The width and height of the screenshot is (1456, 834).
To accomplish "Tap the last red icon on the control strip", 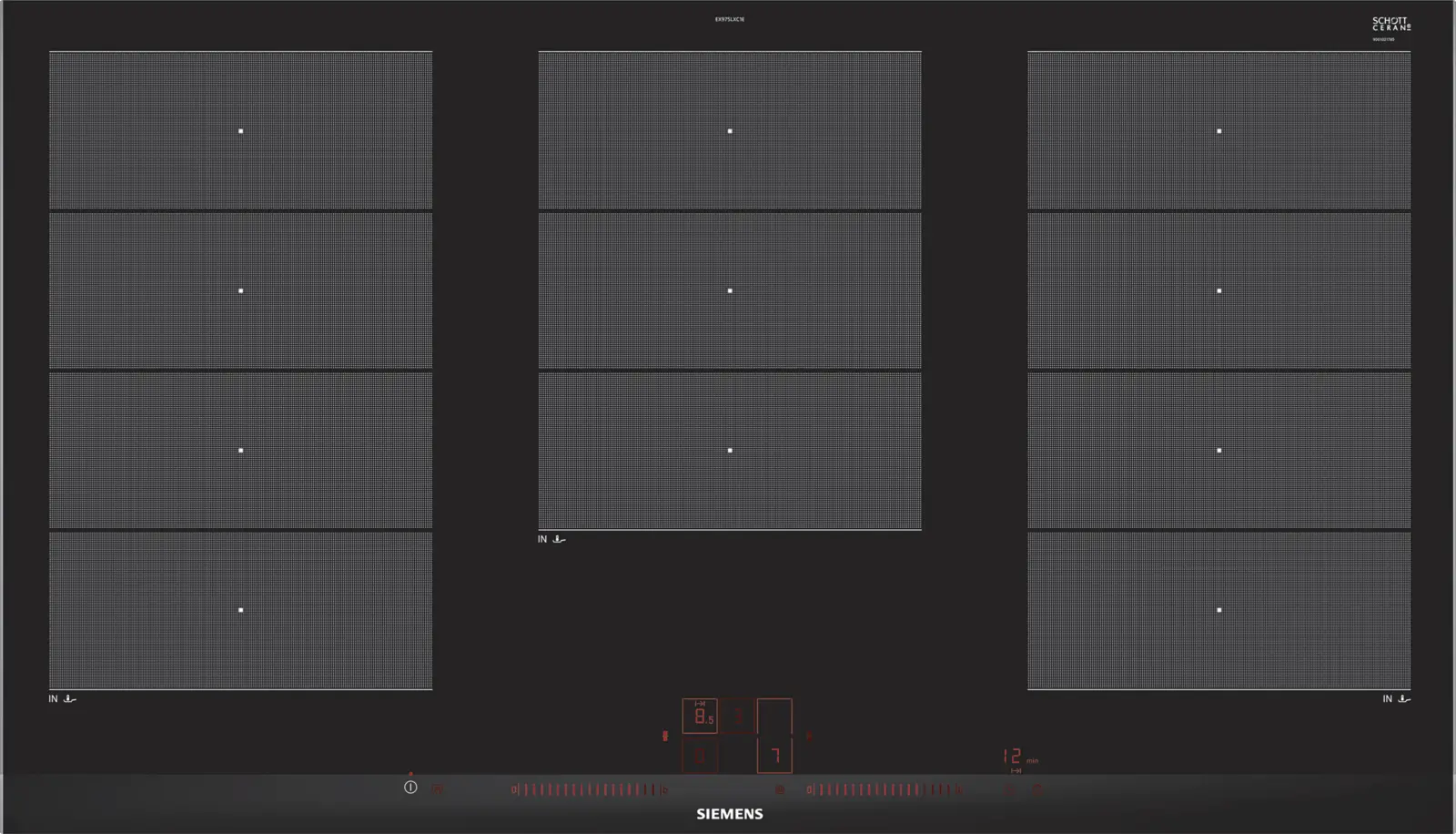I will 1038,790.
